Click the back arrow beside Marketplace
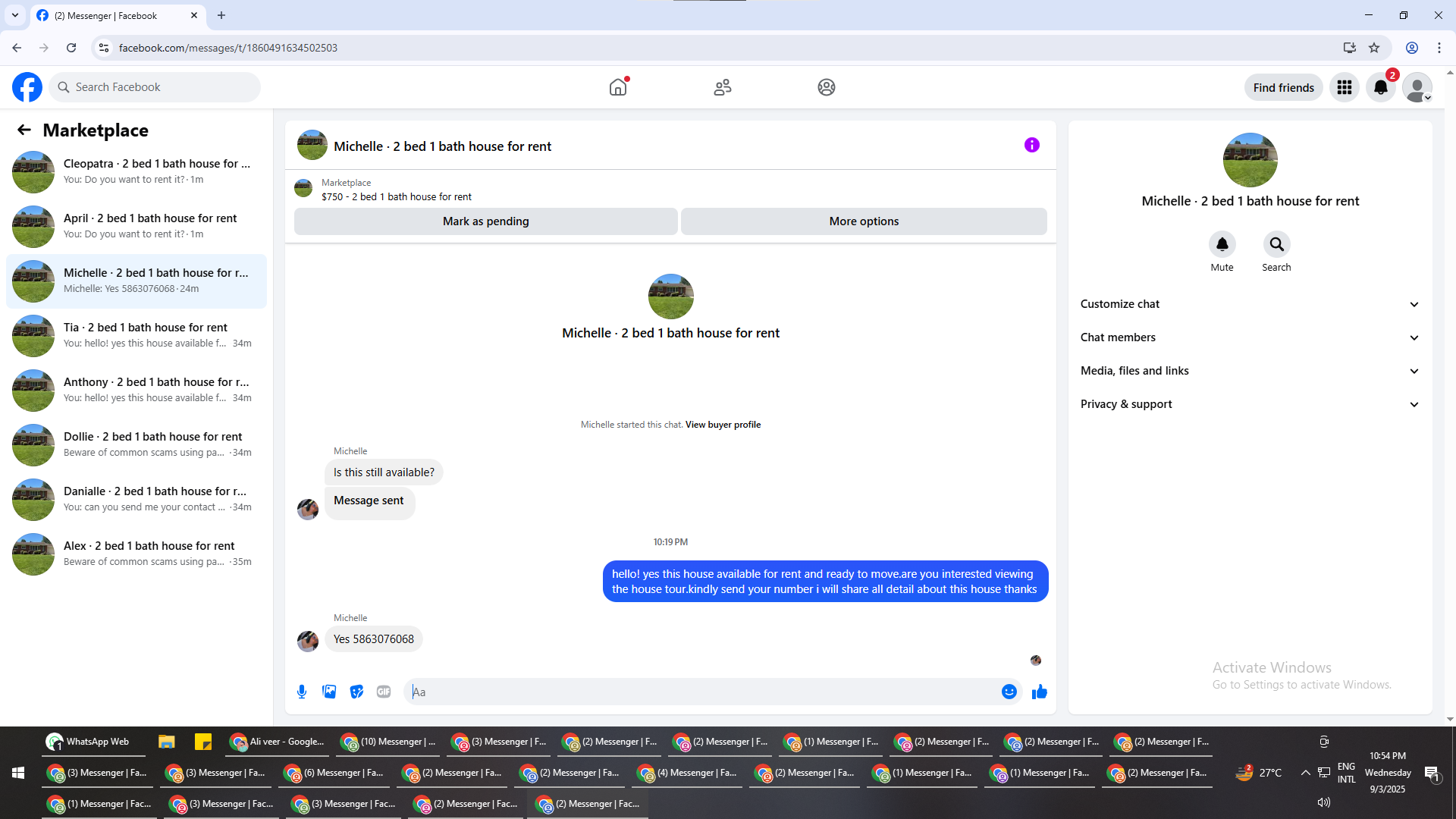 click(24, 130)
